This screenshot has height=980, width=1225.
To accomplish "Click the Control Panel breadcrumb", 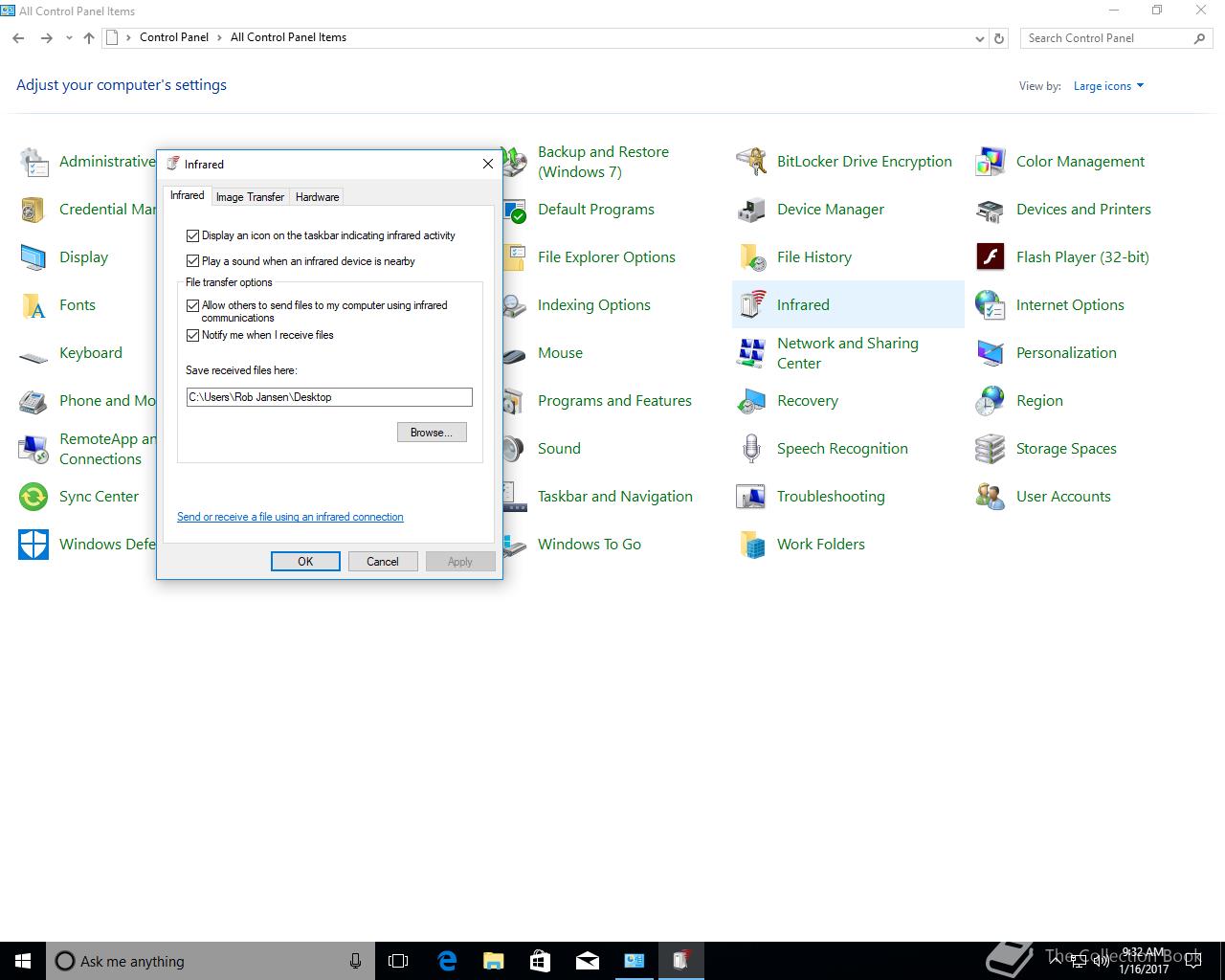I will coord(174,37).
